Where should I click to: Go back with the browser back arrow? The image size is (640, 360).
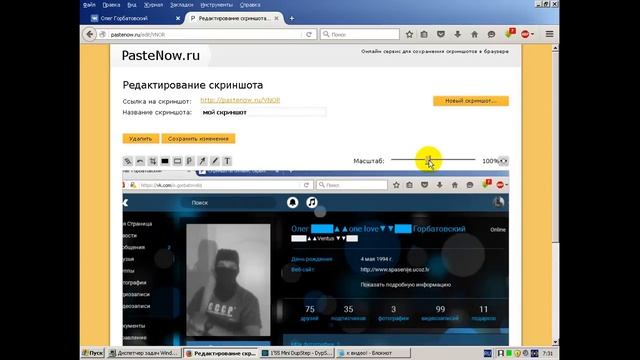coord(90,34)
